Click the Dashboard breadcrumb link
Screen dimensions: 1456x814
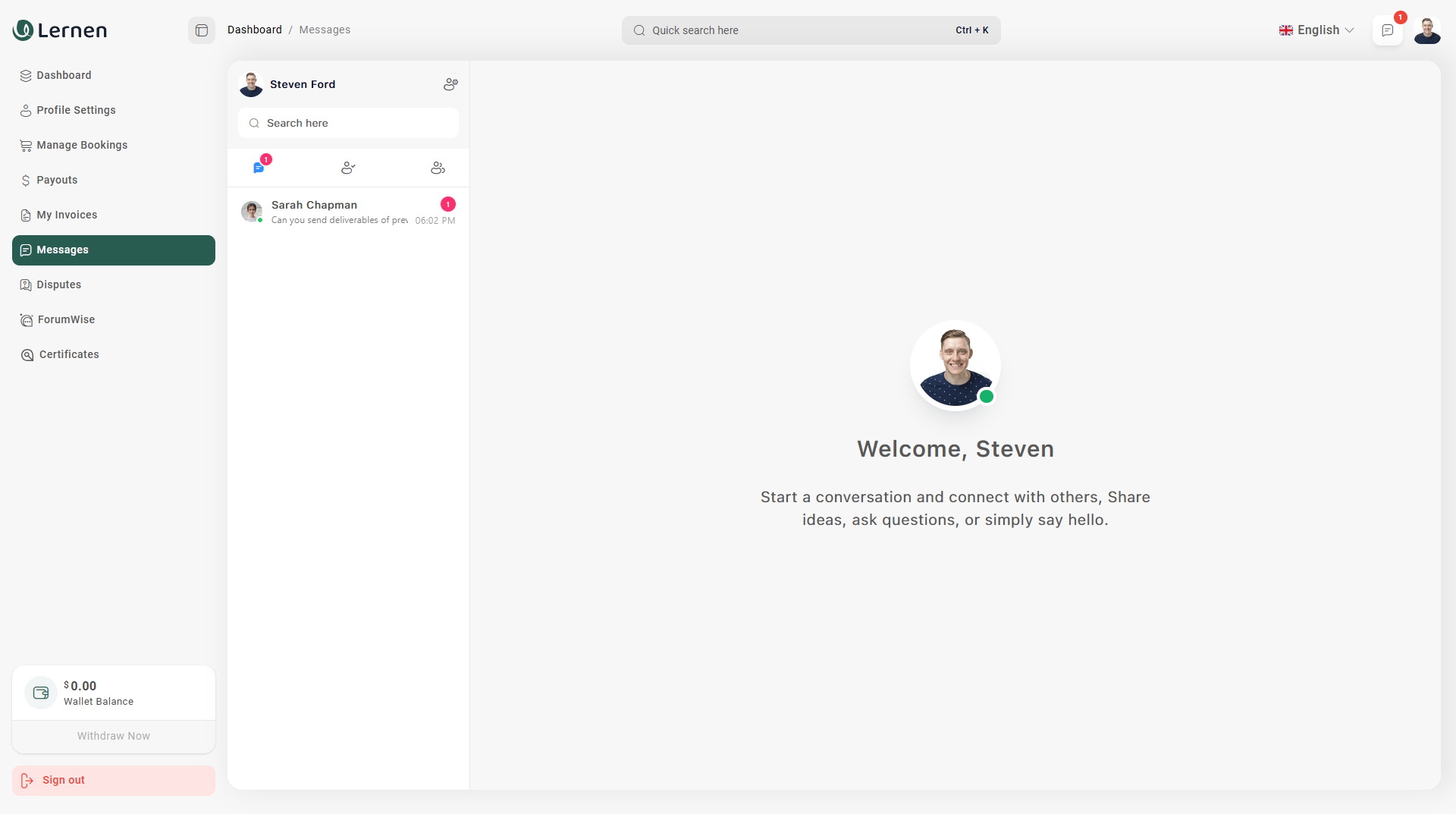(254, 30)
